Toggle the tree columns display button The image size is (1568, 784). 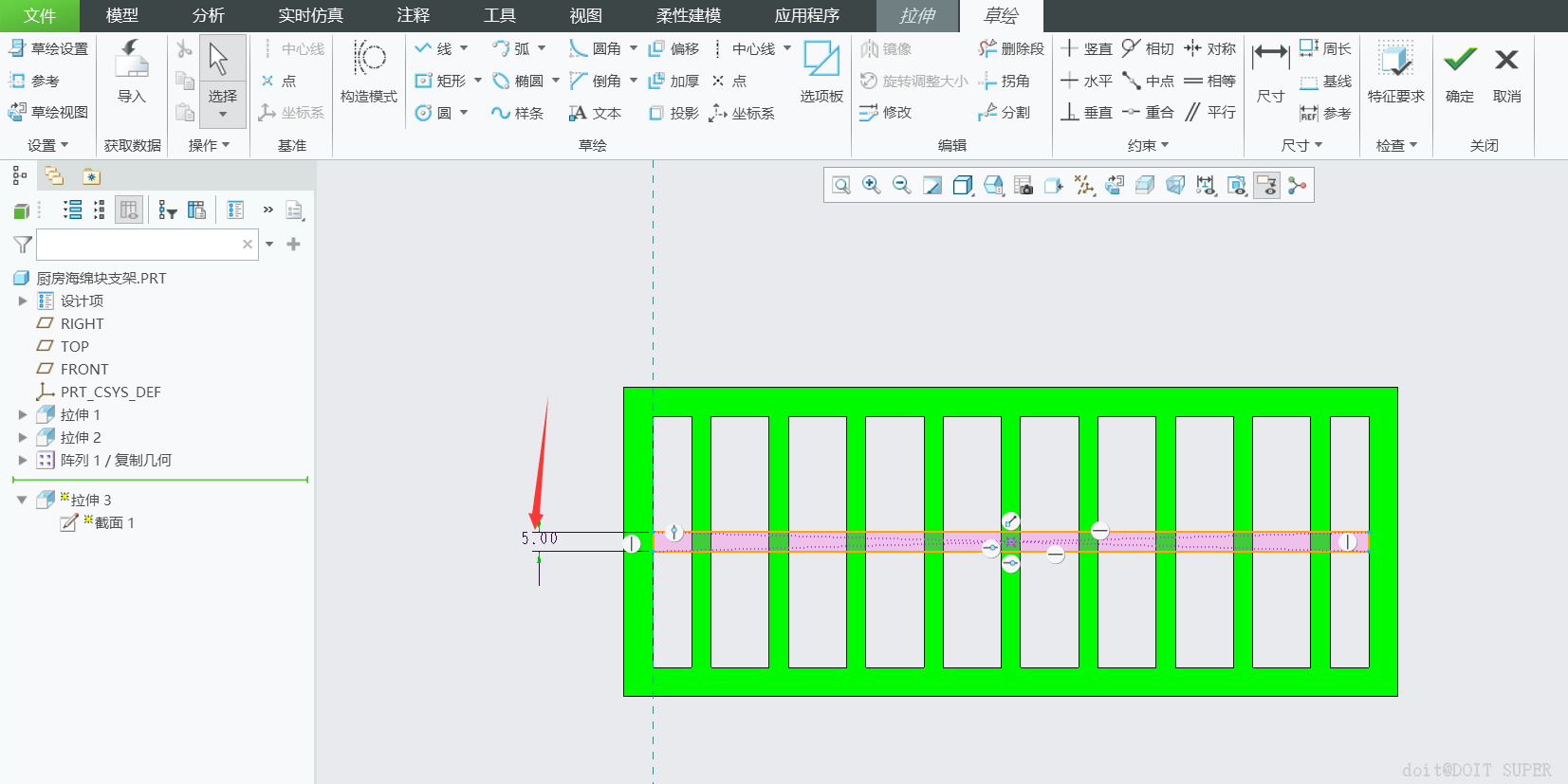129,210
